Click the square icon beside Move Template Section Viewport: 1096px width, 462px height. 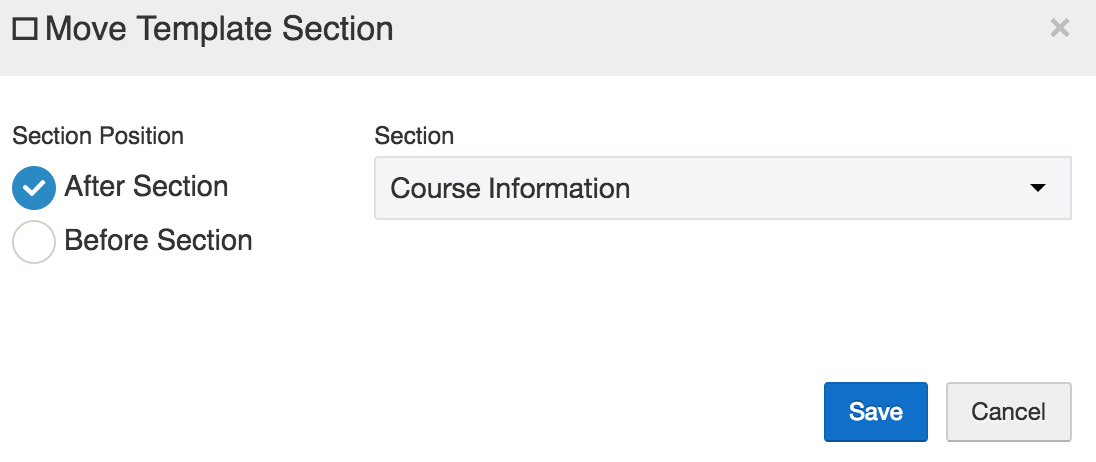pyautogui.click(x=25, y=30)
